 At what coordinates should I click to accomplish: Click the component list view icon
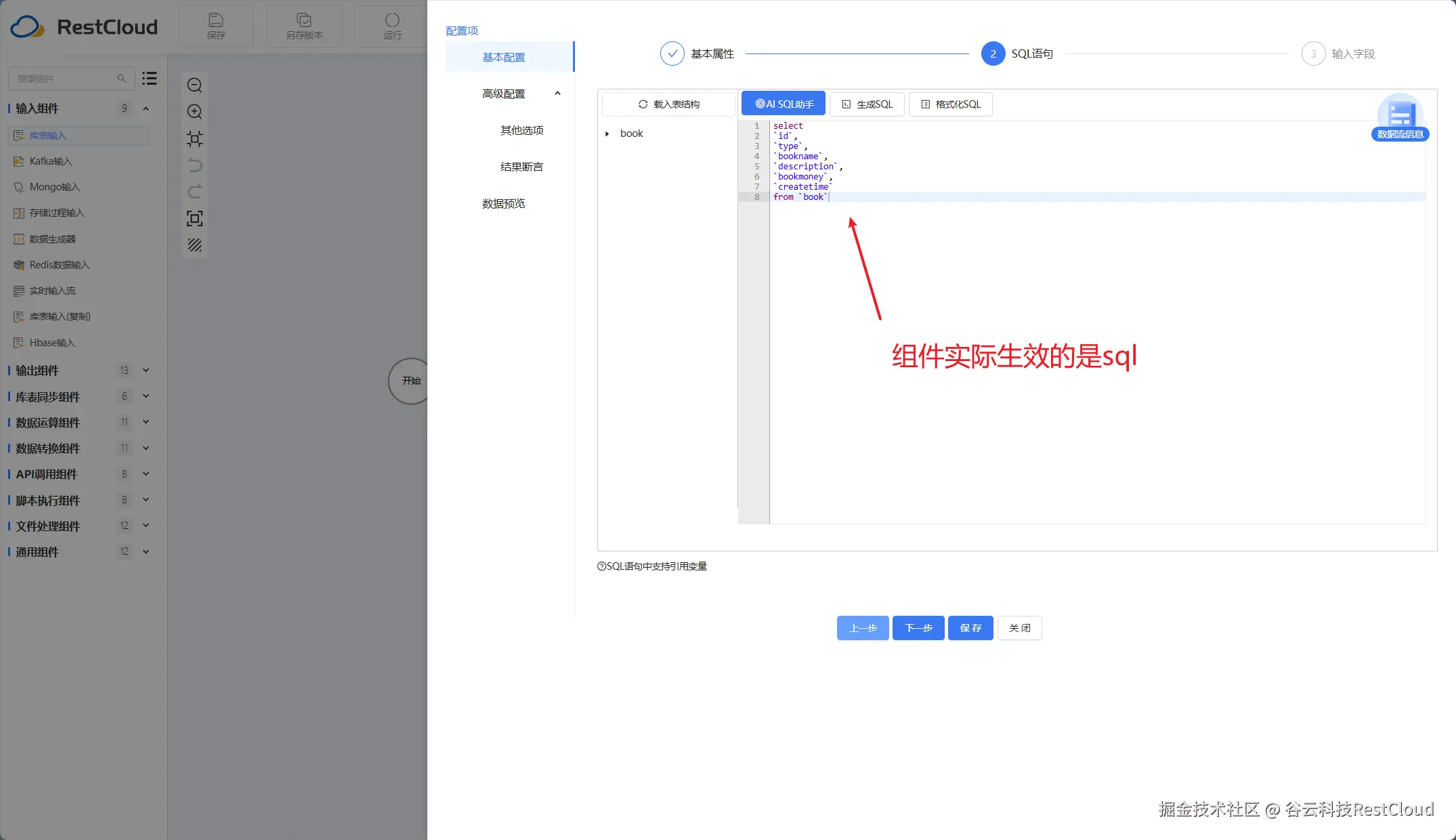(x=150, y=79)
